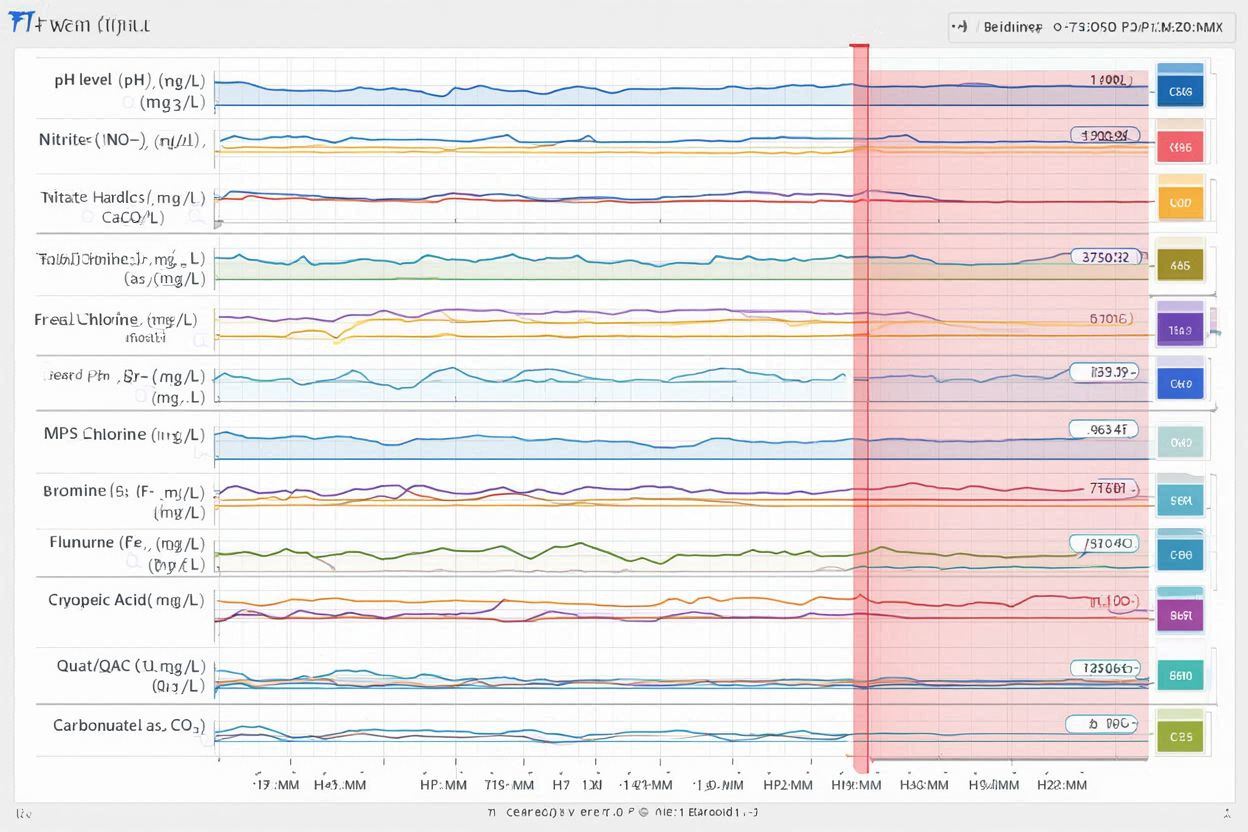Expand the MPS Chlorine (mg/L) row label
This screenshot has width=1248, height=832.
coord(123,434)
